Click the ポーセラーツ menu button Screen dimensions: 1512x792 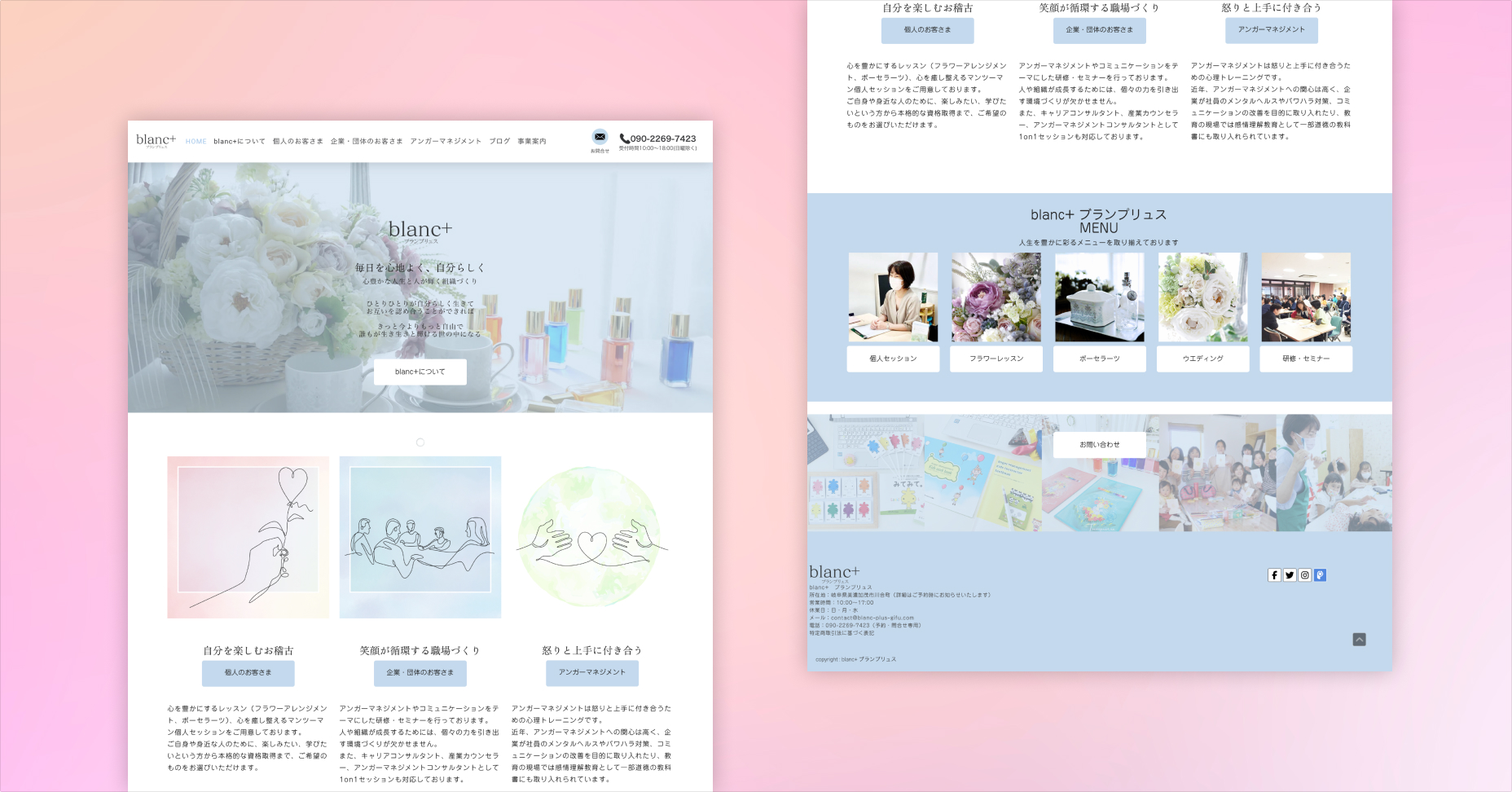pyautogui.click(x=1099, y=359)
